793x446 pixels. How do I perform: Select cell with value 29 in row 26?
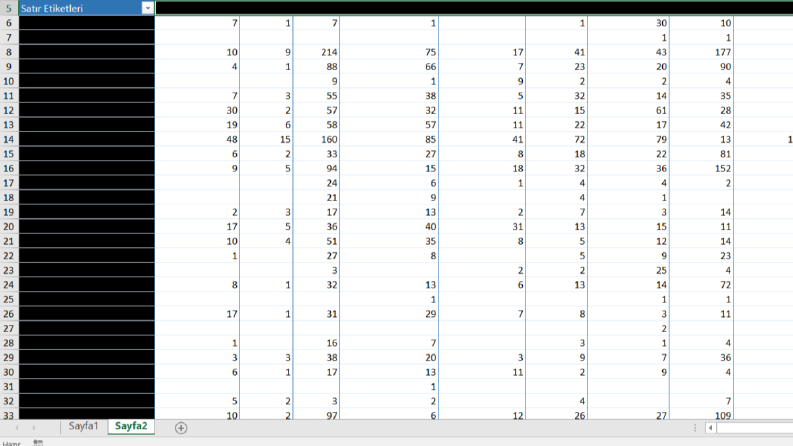point(389,314)
